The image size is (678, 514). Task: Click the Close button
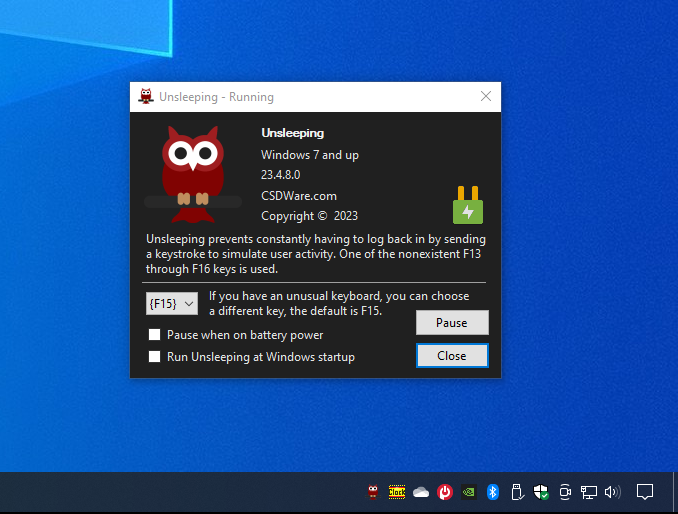(452, 356)
